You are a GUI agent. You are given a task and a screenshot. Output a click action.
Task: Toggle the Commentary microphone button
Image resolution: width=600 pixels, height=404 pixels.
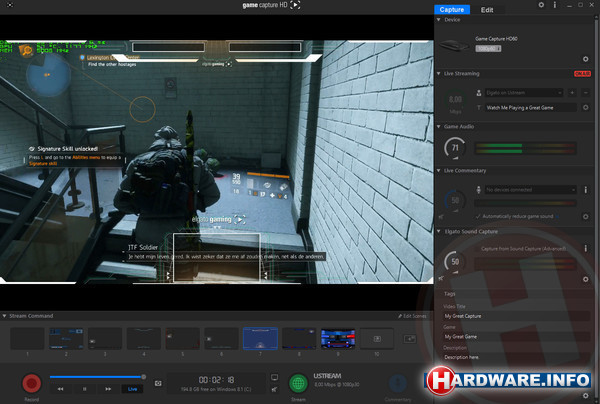pyautogui.click(x=398, y=383)
